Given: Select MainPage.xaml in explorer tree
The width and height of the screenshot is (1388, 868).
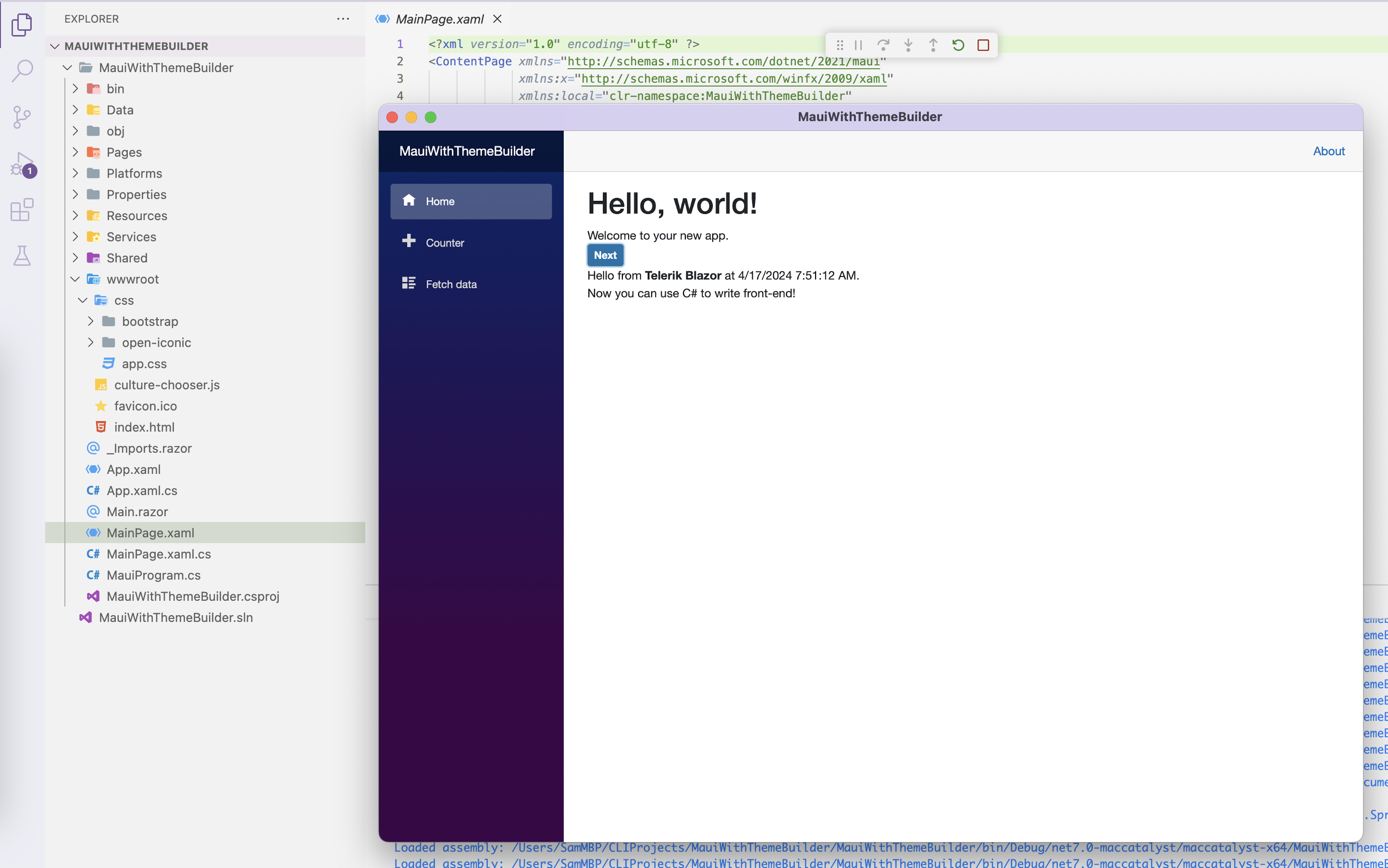Looking at the screenshot, I should click(205, 533).
